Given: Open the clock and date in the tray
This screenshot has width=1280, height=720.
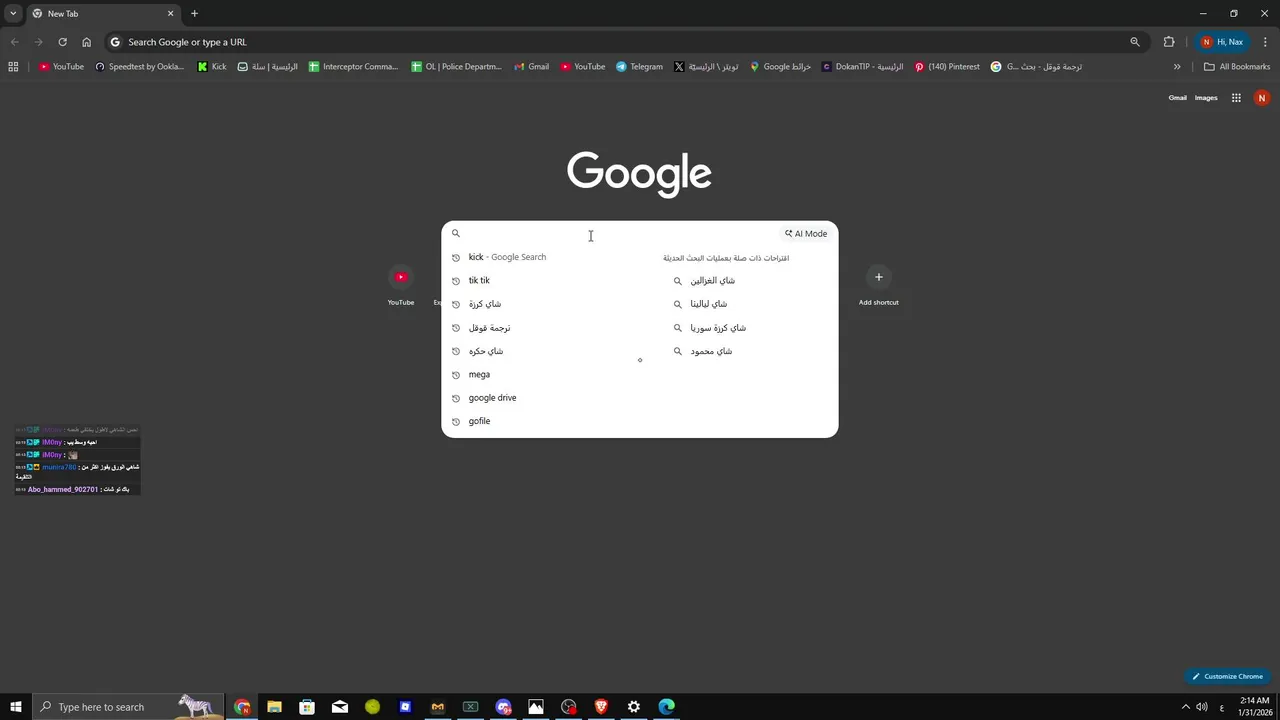Looking at the screenshot, I should point(1254,707).
